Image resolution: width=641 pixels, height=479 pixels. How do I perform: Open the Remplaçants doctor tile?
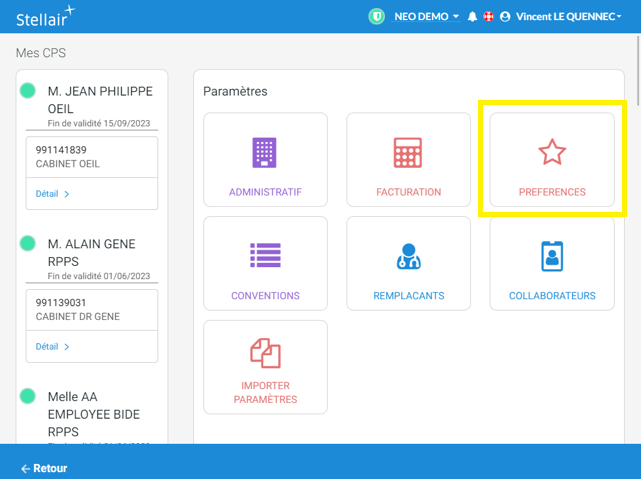408,264
